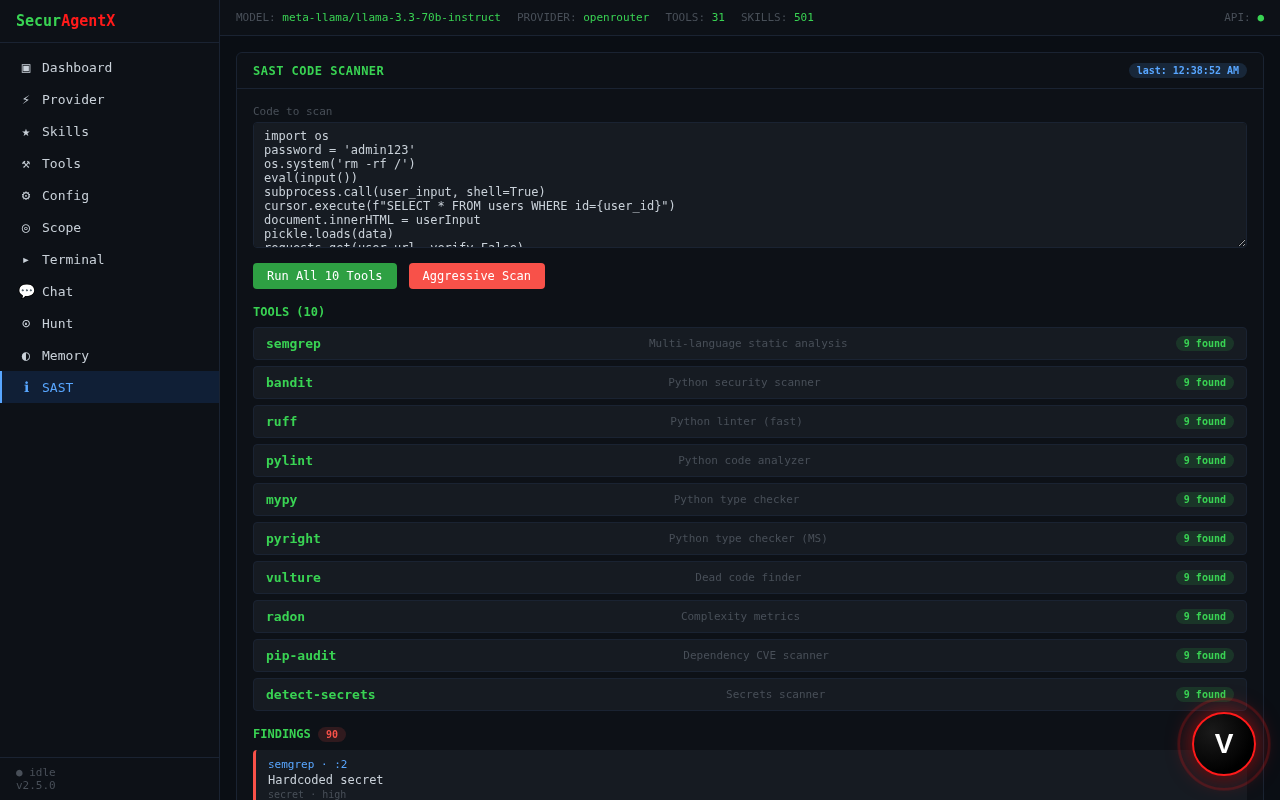This screenshot has height=800, width=1280.
Task: Click the Scope target icon
Action: [26, 227]
